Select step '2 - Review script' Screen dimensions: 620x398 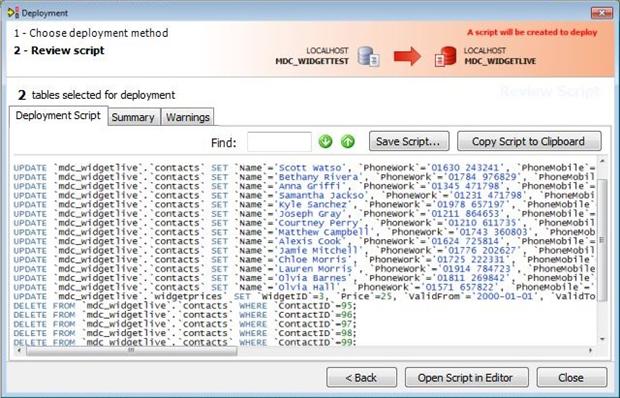59,51
